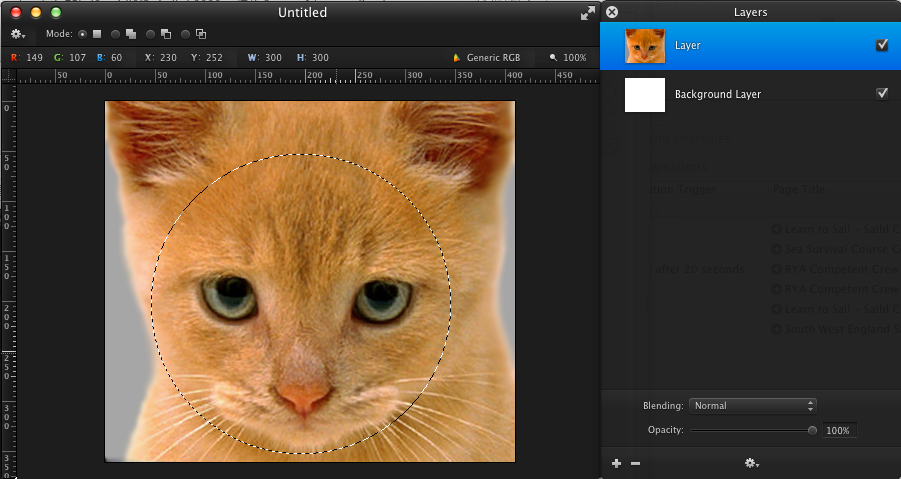Click the Opacity slider handle
Viewport: 901px width, 479px height.
(813, 430)
